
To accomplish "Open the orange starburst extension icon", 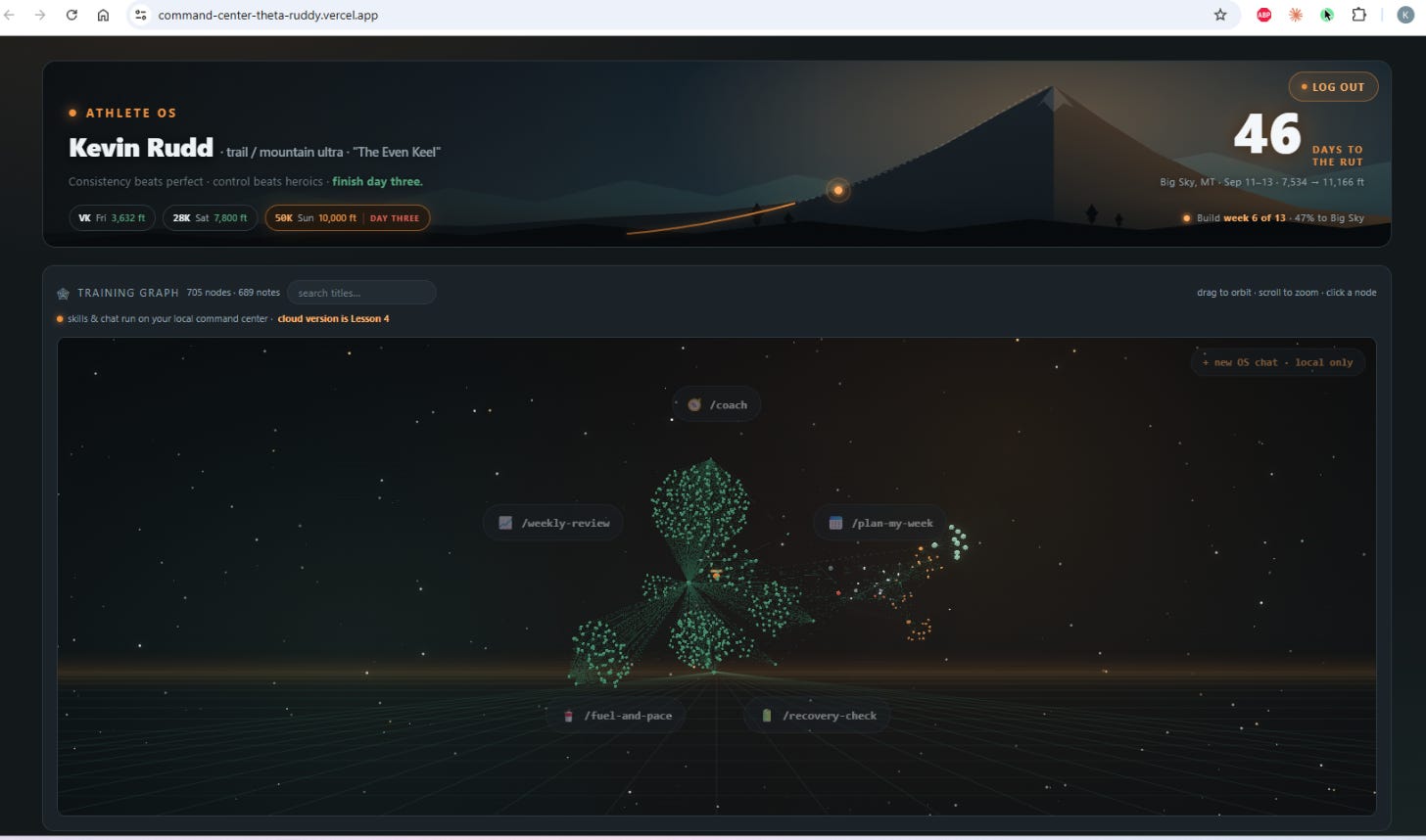I will coord(1296,15).
